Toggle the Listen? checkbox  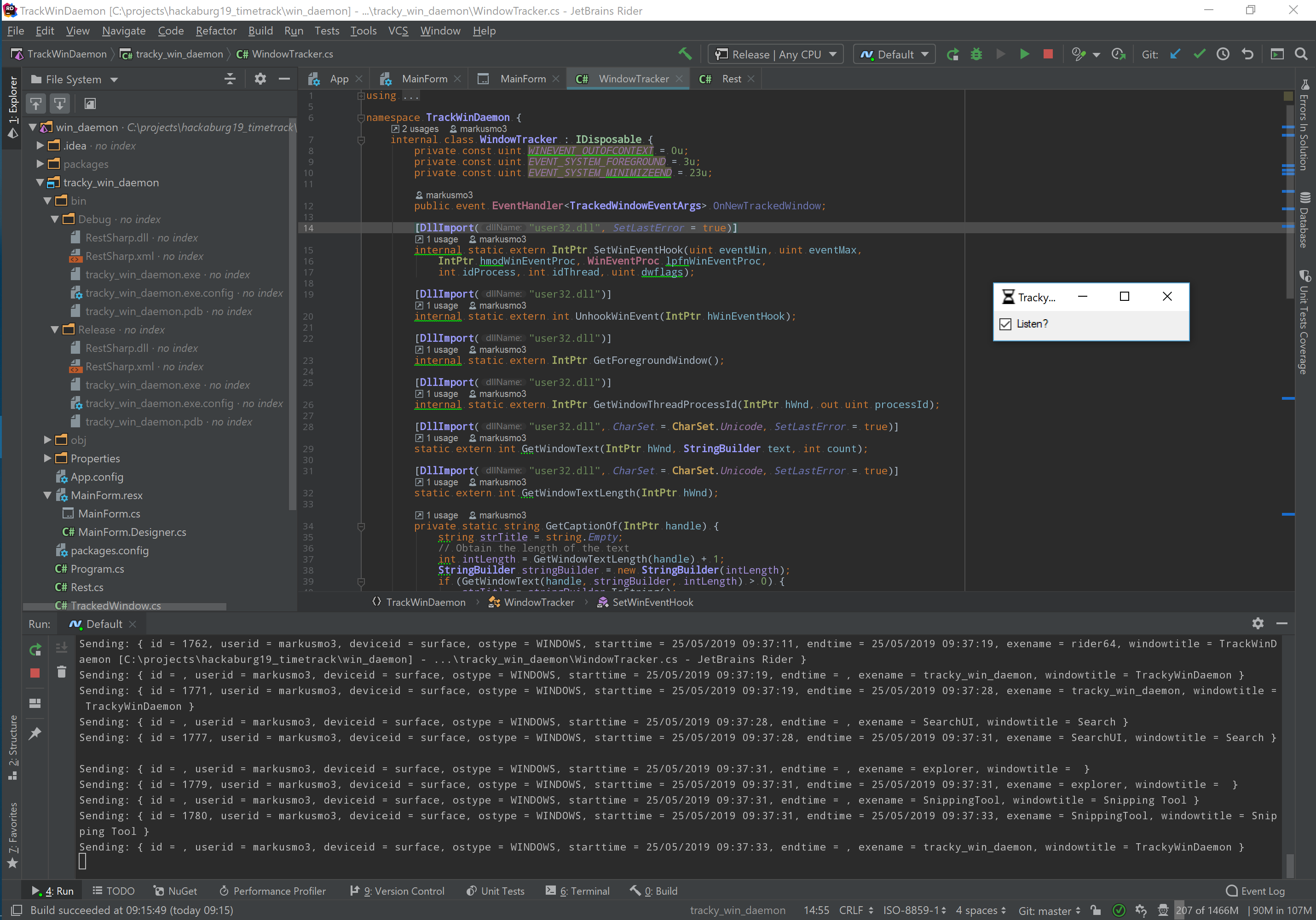tap(1005, 324)
